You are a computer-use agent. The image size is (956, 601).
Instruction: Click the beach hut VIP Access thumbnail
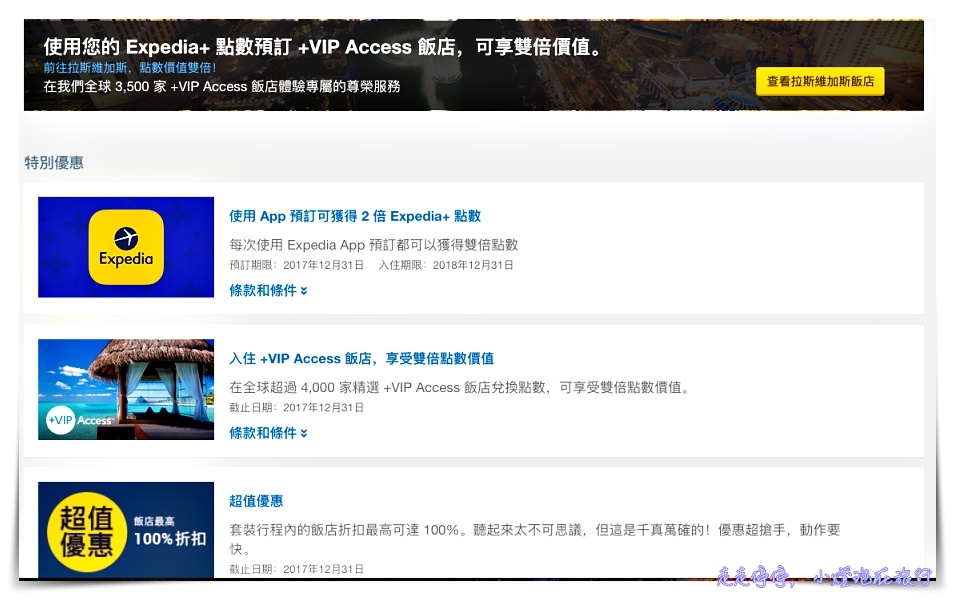click(126, 389)
